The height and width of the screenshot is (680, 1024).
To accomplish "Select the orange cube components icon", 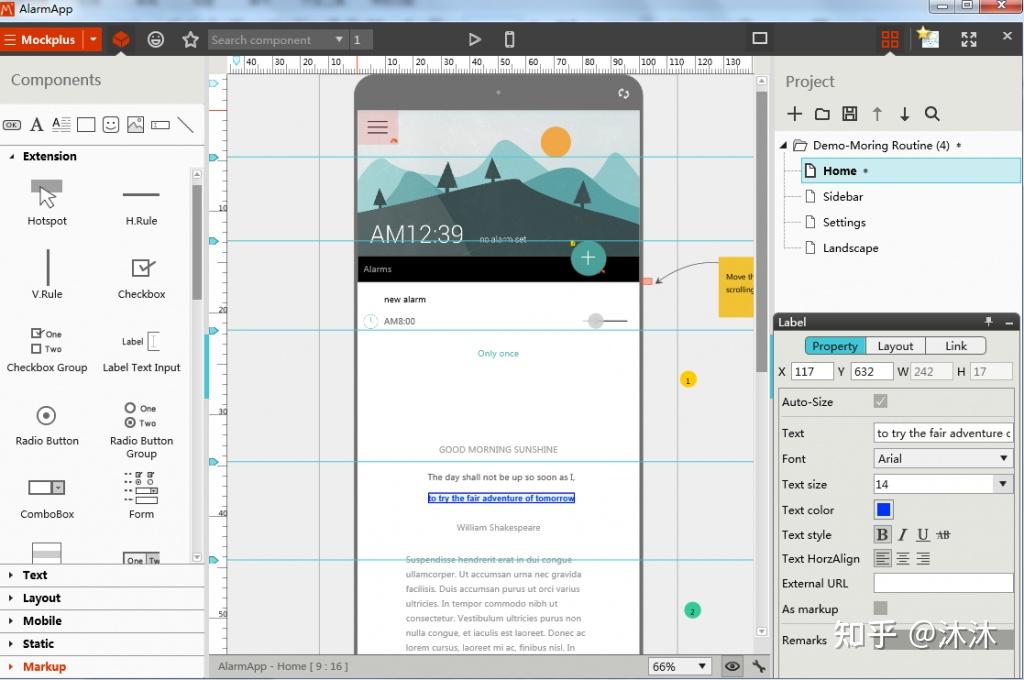I will pos(121,40).
